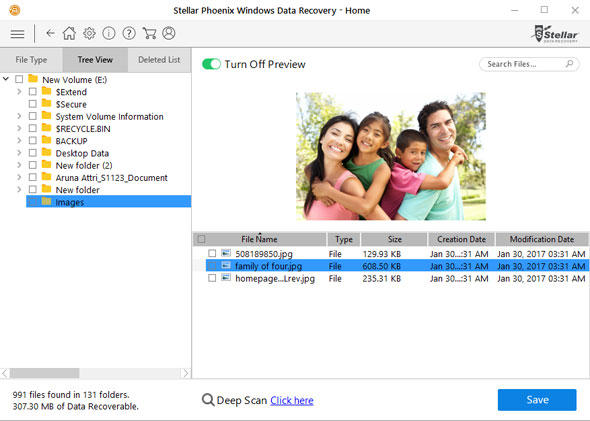Select the homepage...Lrev.jpg file name
This screenshot has width=590, height=421.
click(275, 279)
